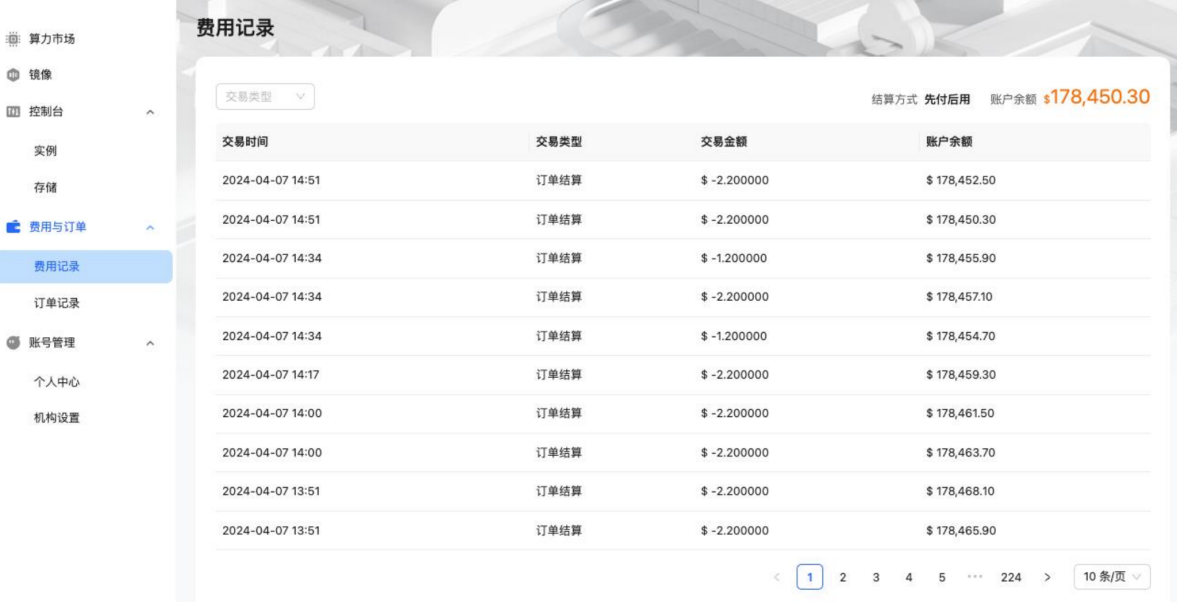Click the 控制台 dashboard icon
Screen dimensions: 1177x602
click(13, 111)
